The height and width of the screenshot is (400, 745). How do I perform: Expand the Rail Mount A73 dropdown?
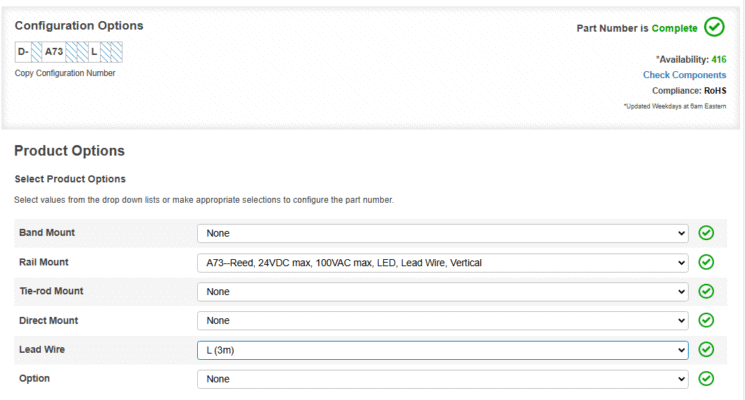click(x=442, y=262)
